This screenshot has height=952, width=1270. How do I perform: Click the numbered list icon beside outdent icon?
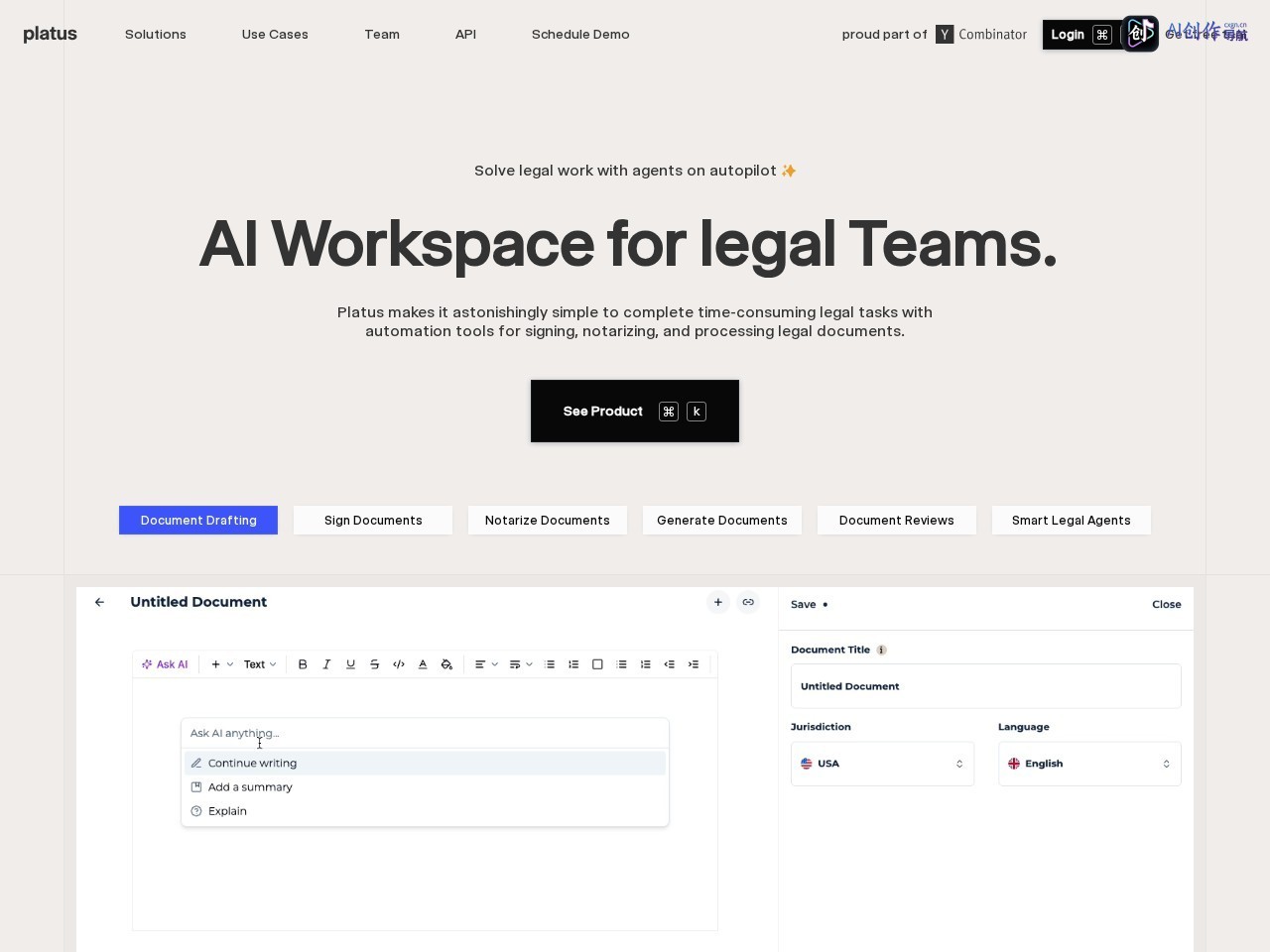646,664
